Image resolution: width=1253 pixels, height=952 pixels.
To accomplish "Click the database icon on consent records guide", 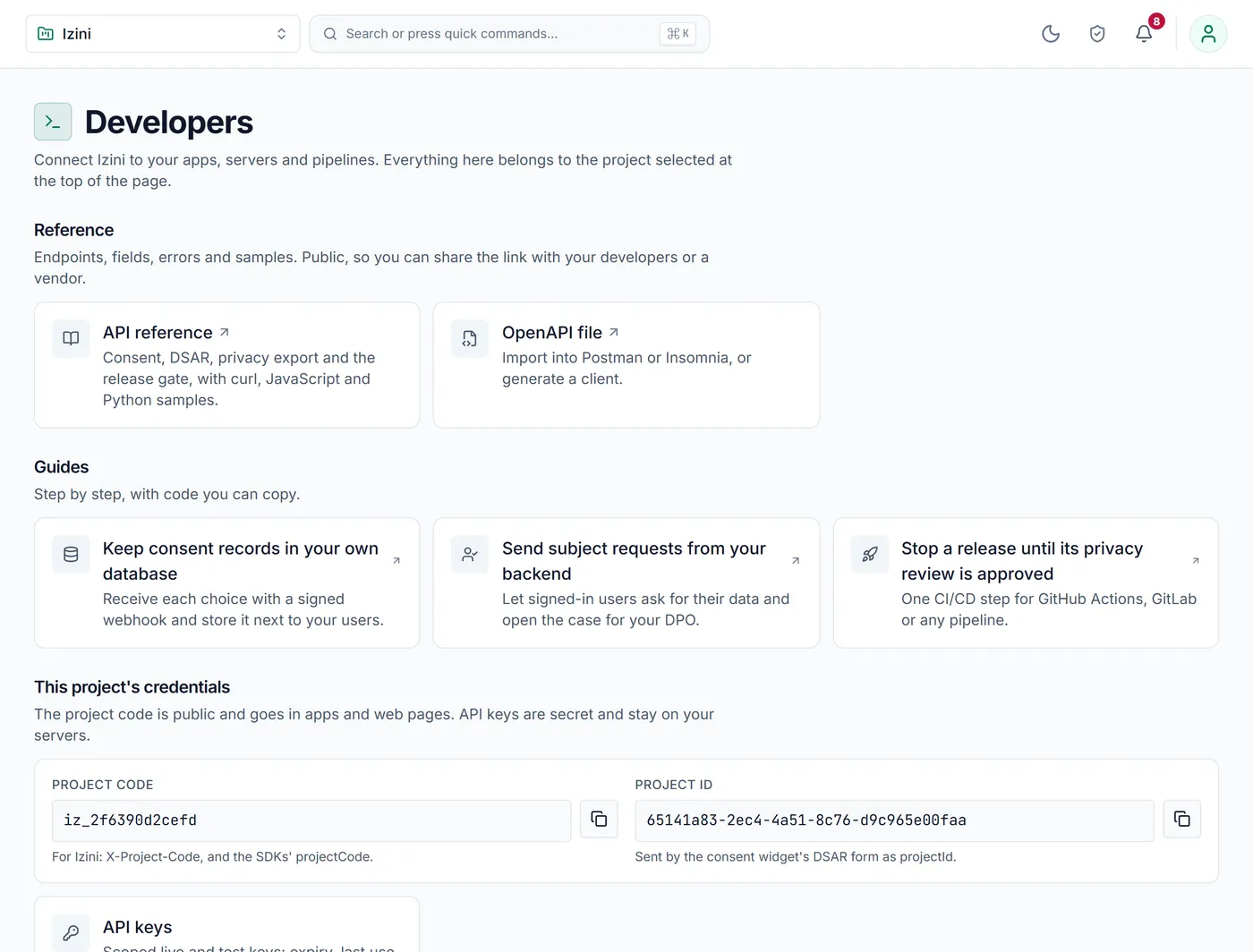I will click(71, 555).
